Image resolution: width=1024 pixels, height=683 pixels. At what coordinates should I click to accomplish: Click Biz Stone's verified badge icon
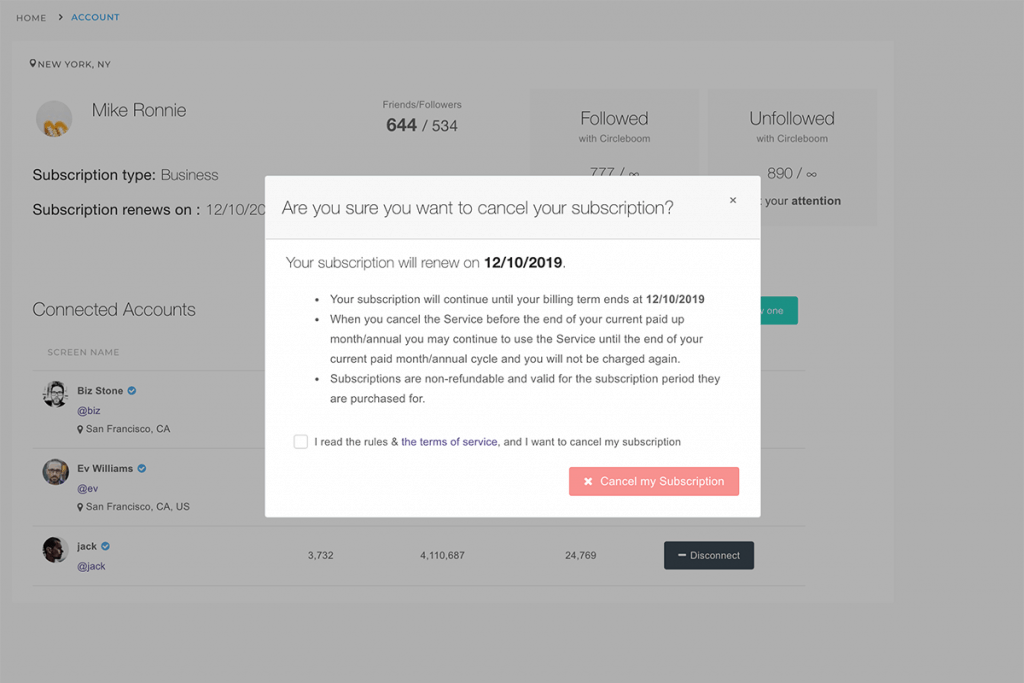click(x=132, y=390)
